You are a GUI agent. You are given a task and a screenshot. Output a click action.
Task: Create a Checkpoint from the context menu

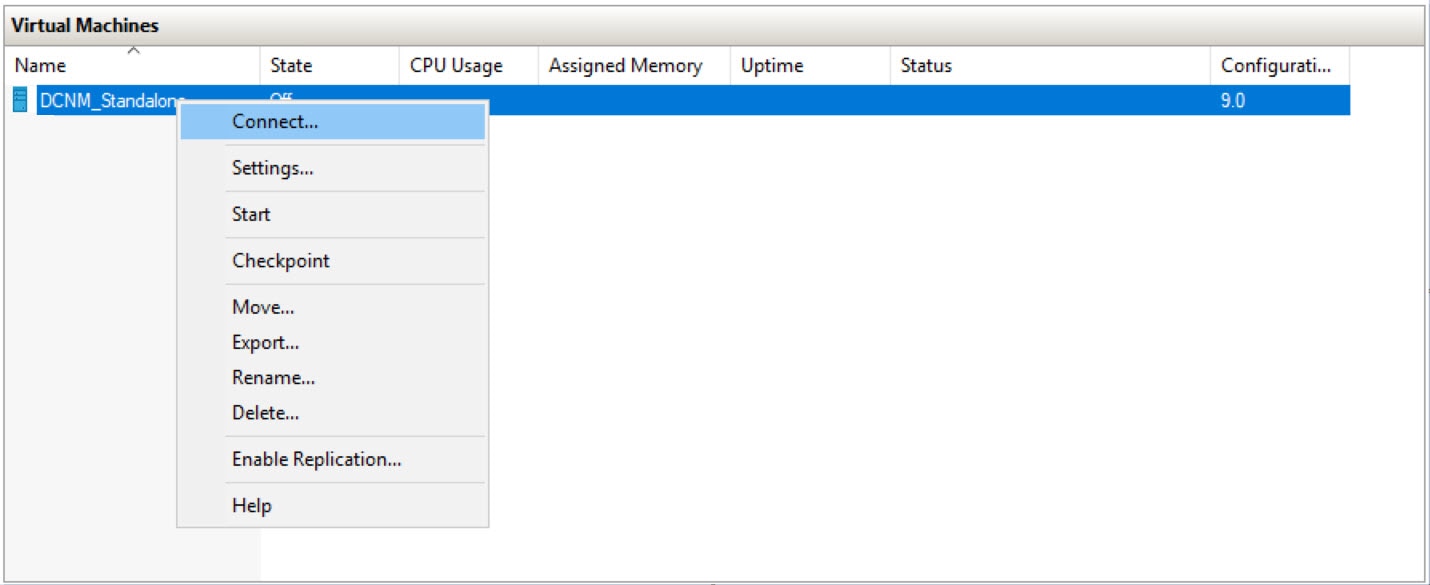click(x=333, y=260)
